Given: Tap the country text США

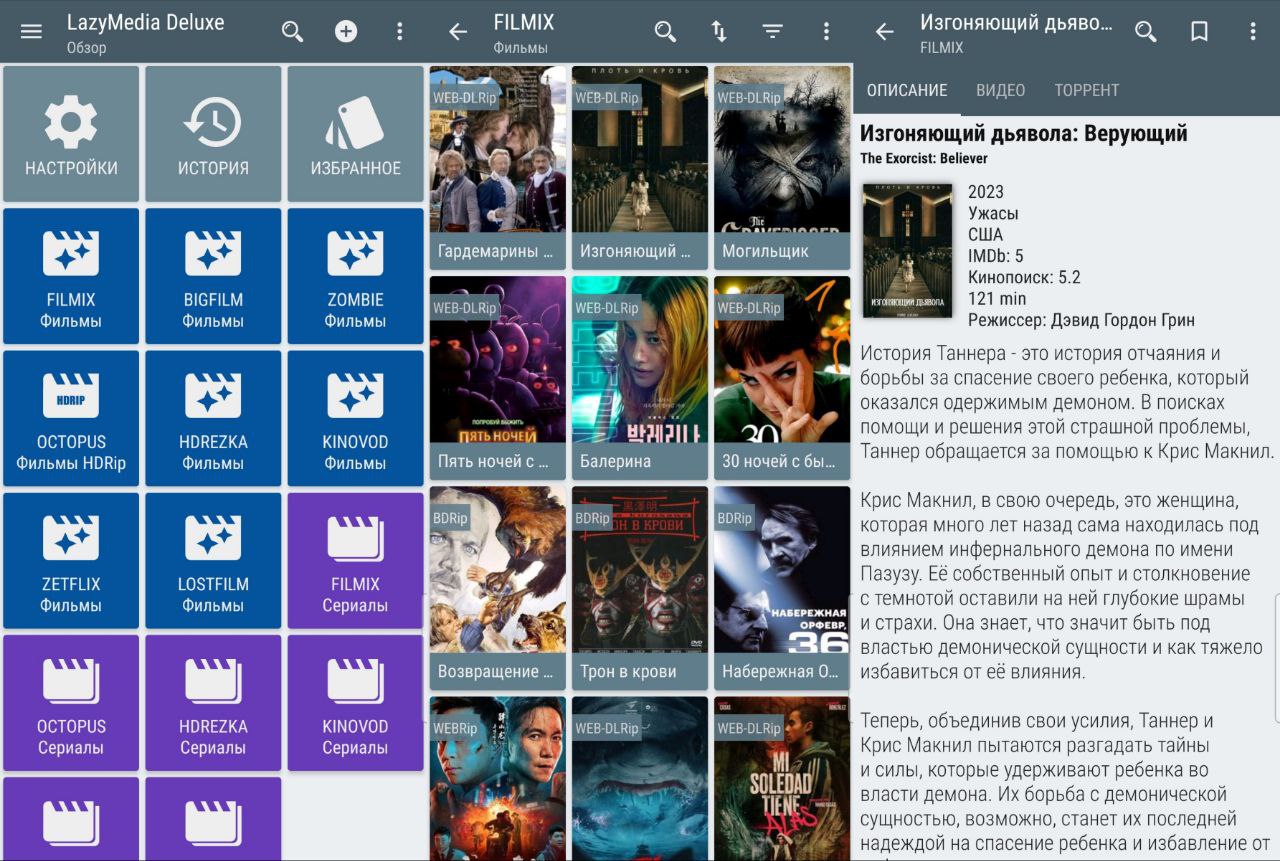Looking at the screenshot, I should 985,235.
